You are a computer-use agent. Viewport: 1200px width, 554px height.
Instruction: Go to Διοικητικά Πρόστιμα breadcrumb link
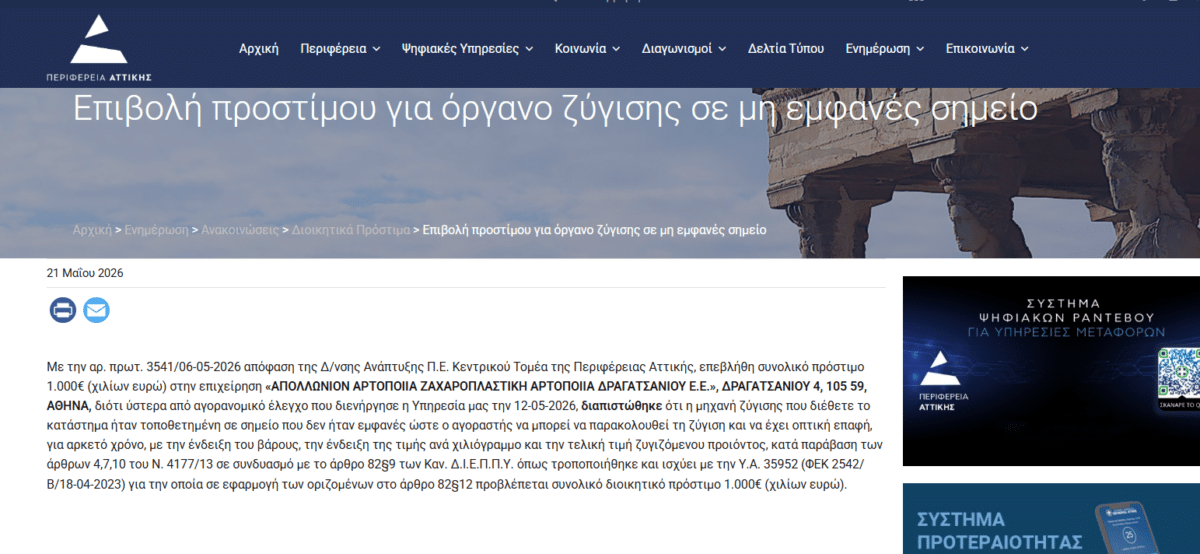(x=351, y=230)
